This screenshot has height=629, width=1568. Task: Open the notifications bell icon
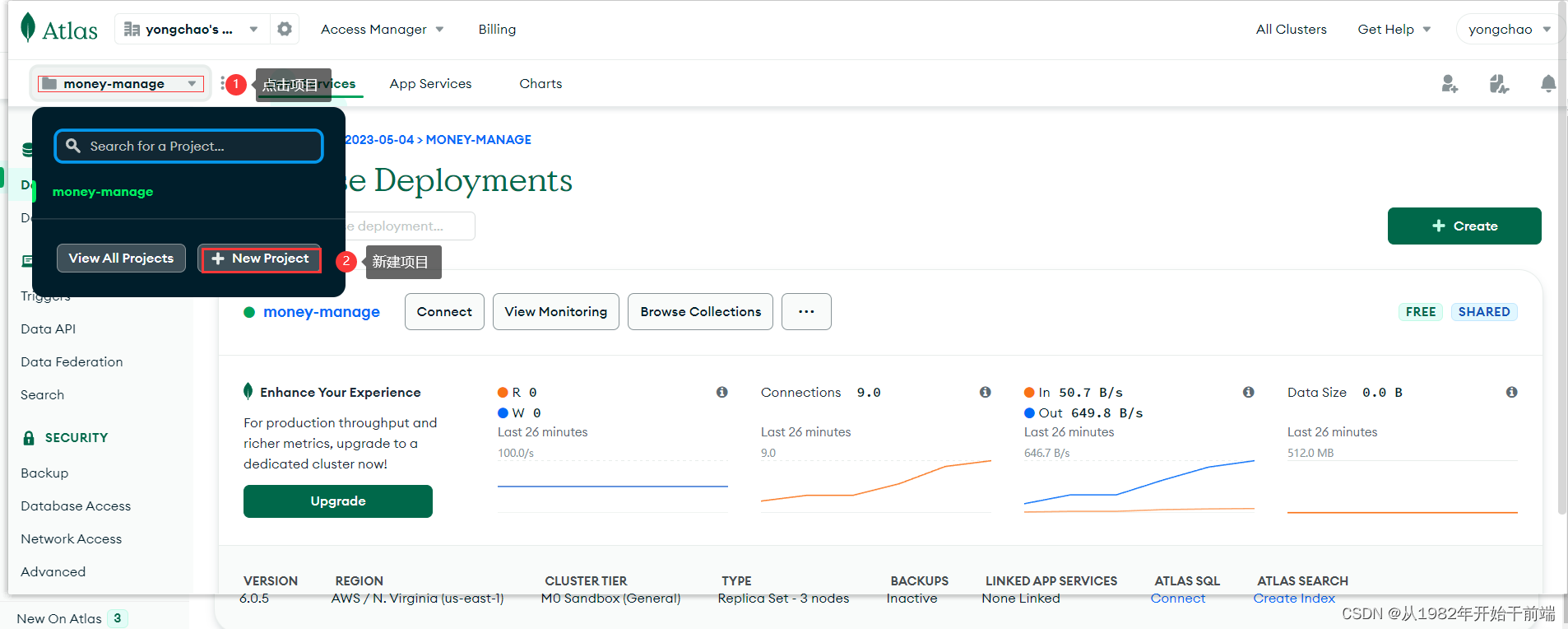[1548, 84]
